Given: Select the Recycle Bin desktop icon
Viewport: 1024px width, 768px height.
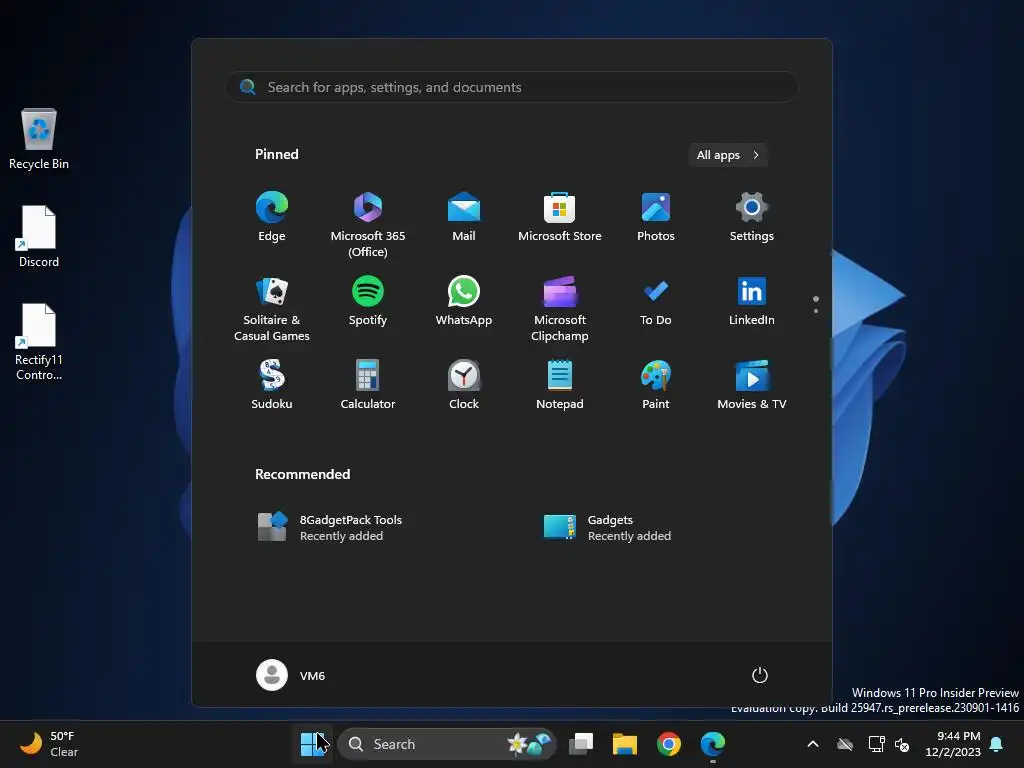Looking at the screenshot, I should point(39,139).
